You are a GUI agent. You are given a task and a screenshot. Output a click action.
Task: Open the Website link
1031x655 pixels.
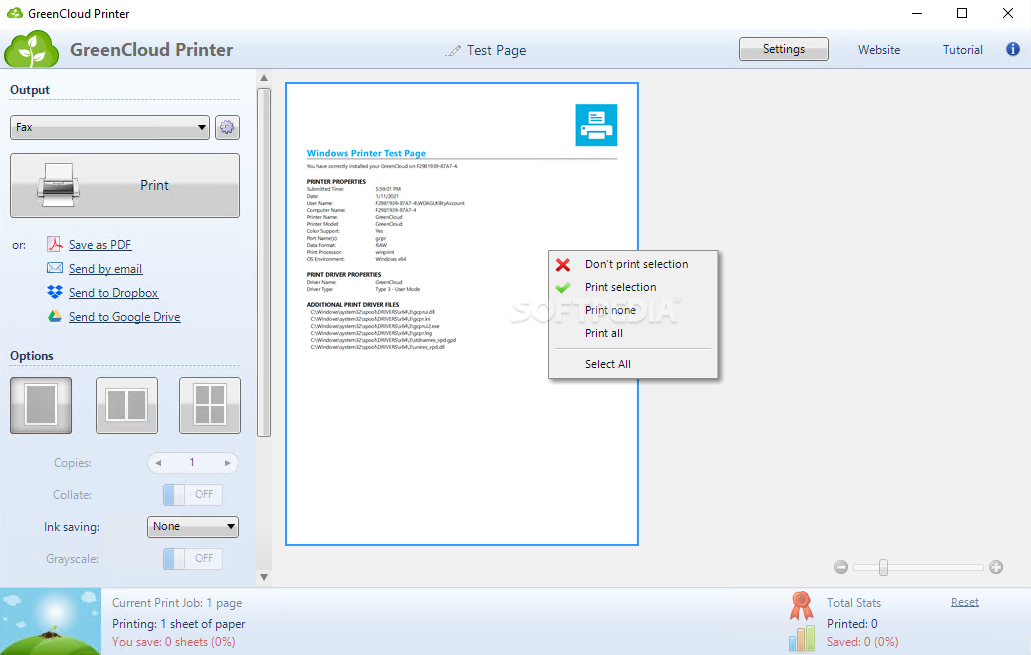coord(878,50)
